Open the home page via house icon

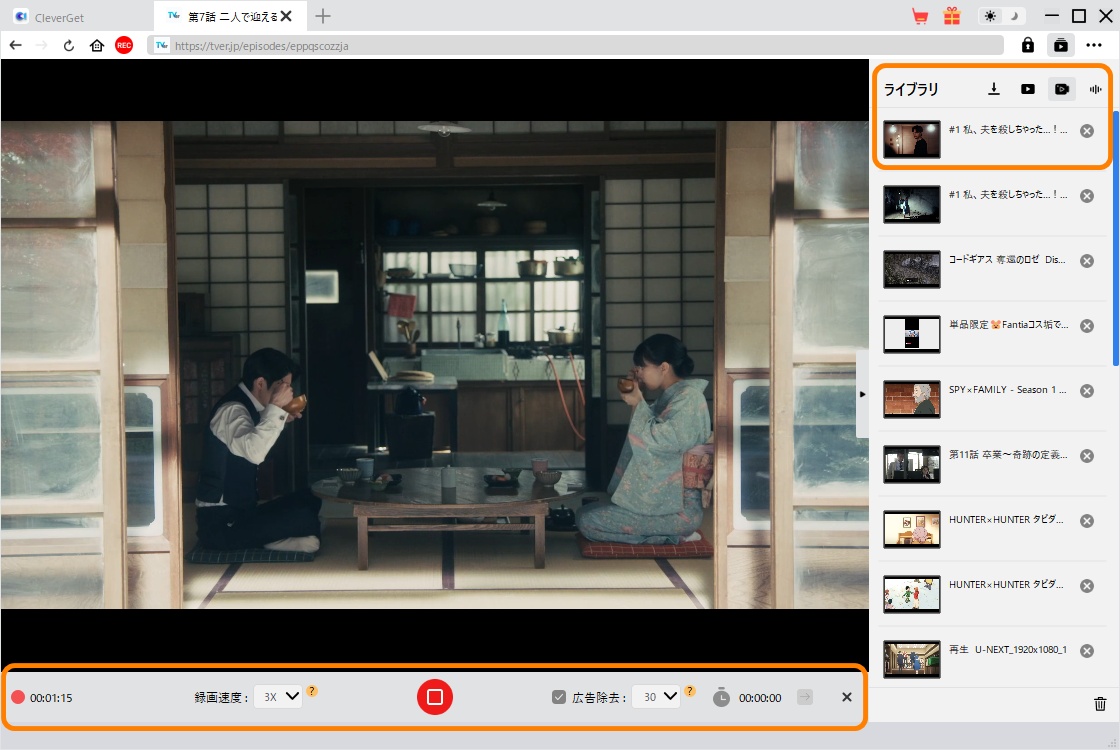(x=96, y=46)
